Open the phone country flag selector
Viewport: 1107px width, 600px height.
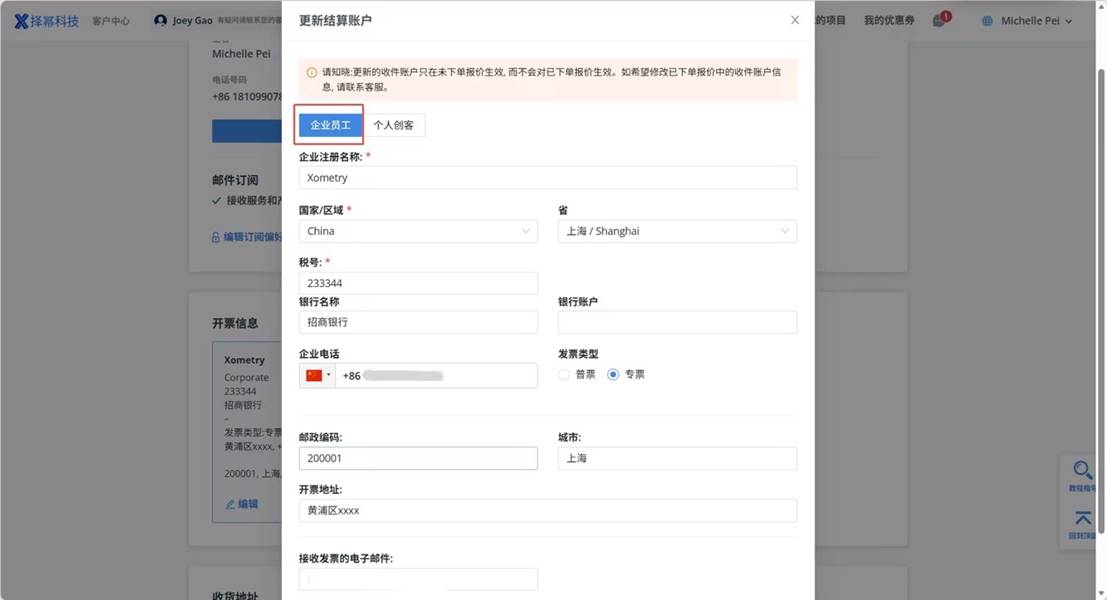pos(318,376)
